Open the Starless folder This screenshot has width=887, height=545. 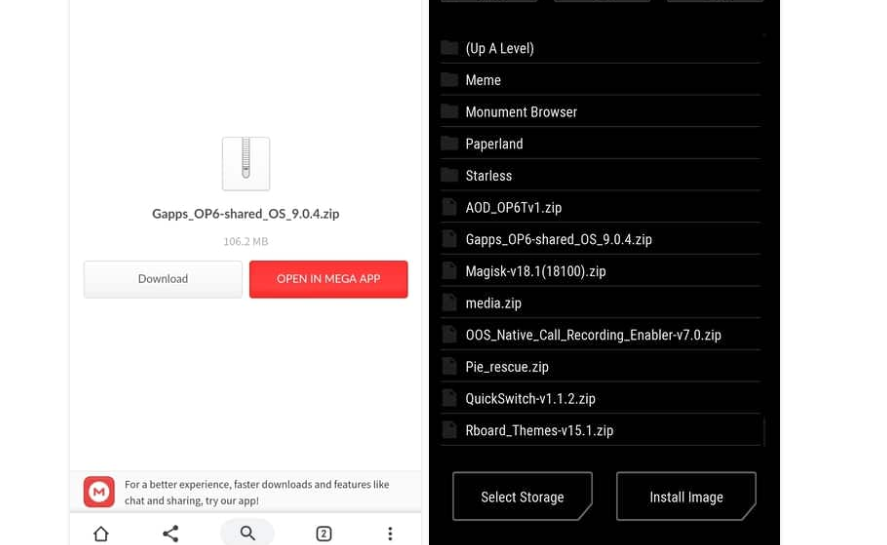(x=488, y=176)
